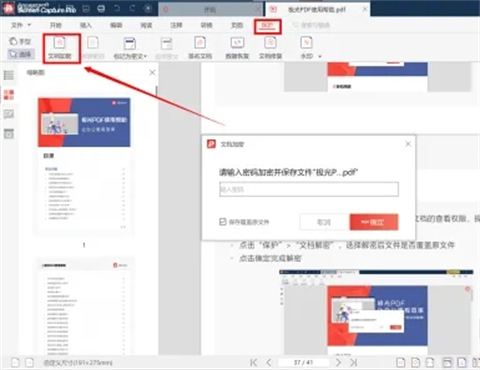The image size is (480, 370).
Task: Click the password input field in the dialog
Action: tap(309, 189)
